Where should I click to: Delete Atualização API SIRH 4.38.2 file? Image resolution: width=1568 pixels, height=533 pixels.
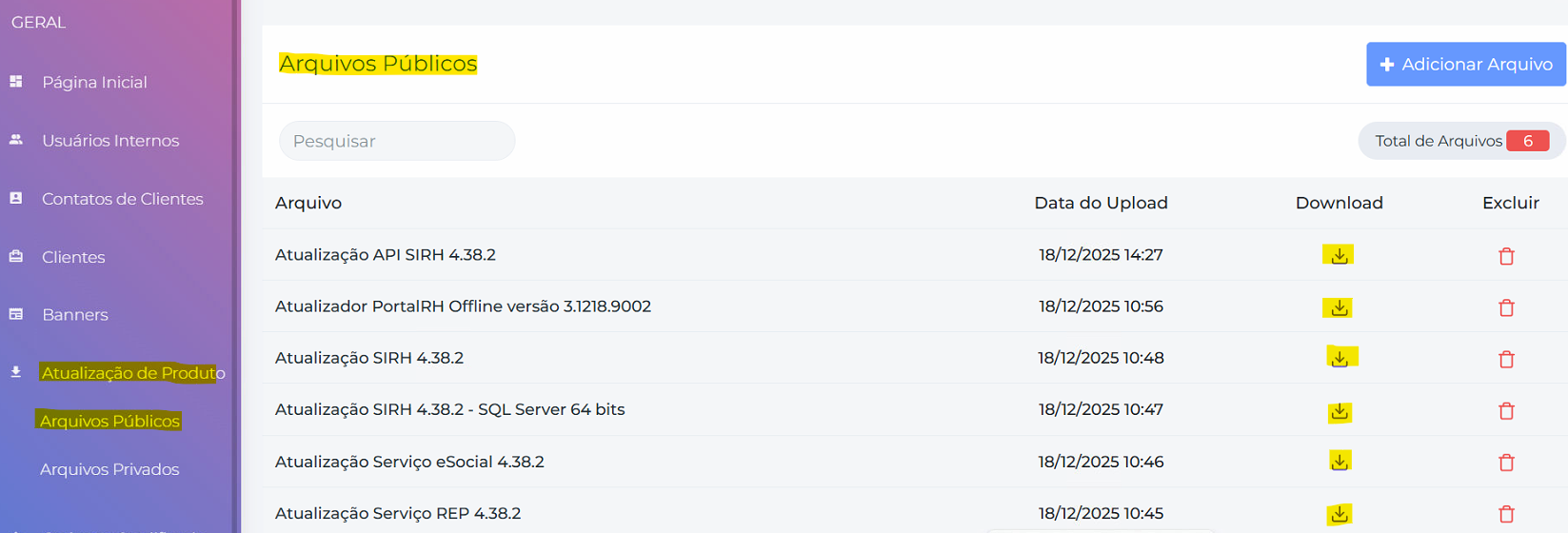[x=1506, y=256]
